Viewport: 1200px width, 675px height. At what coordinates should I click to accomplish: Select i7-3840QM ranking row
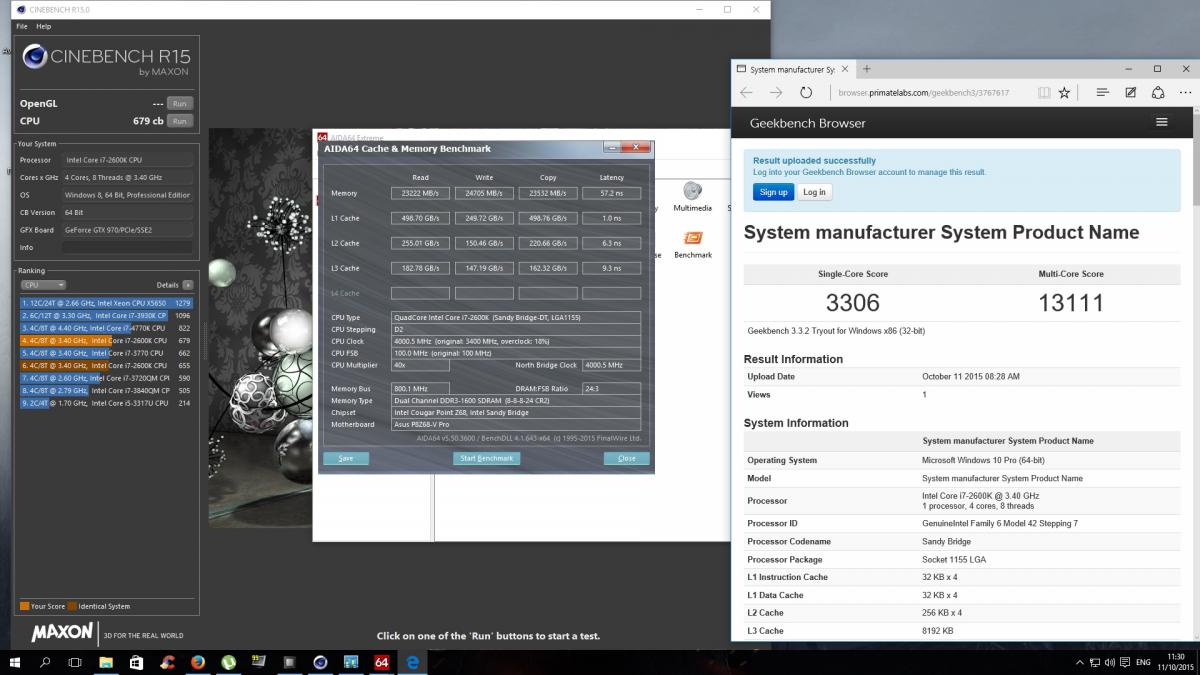click(108, 391)
